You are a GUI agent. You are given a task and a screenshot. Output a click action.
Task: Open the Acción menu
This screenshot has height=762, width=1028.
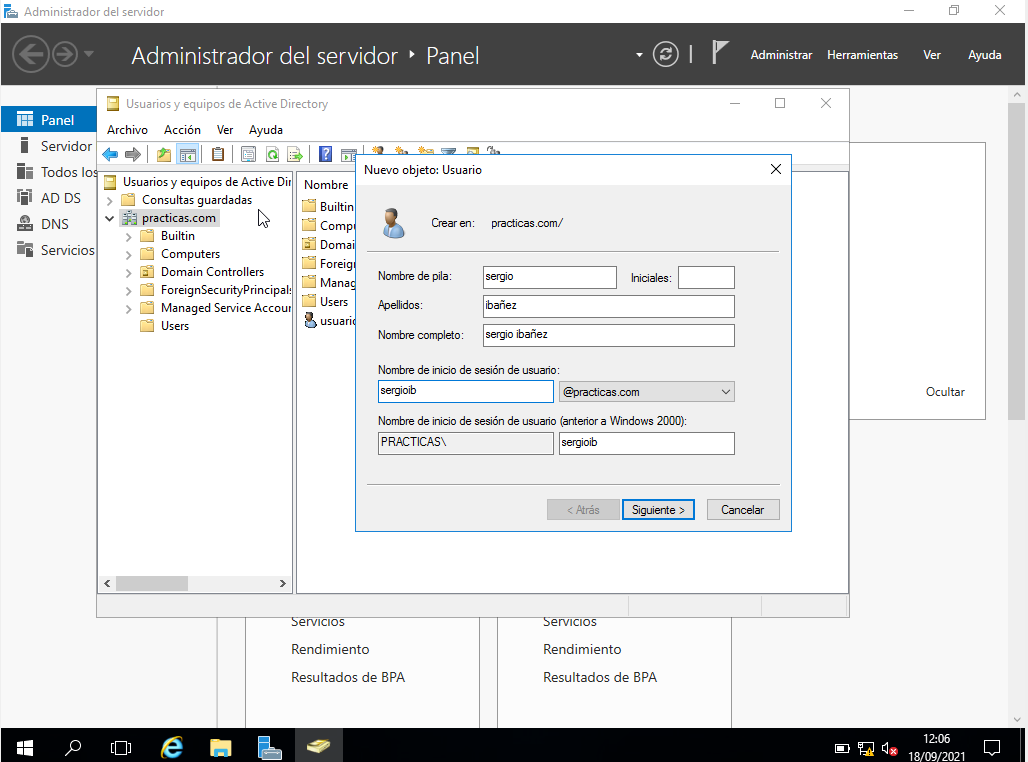tap(182, 130)
